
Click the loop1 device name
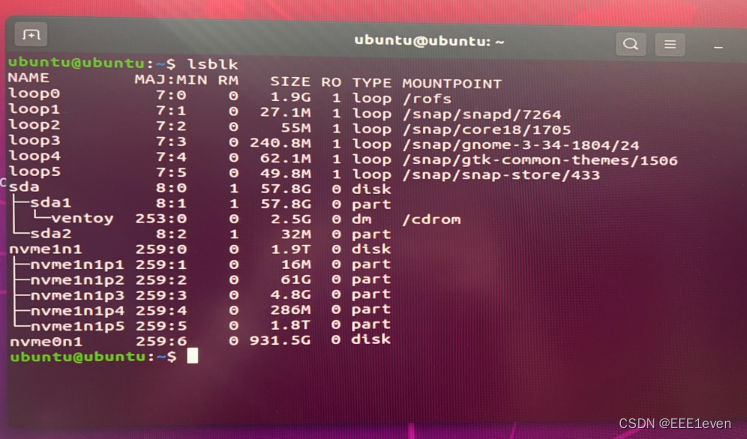click(34, 109)
